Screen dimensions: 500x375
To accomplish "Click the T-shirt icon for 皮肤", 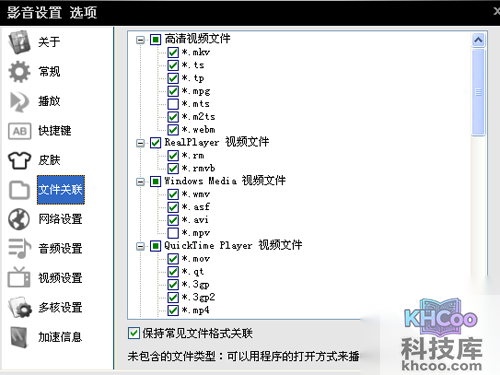I will click(x=19, y=160).
